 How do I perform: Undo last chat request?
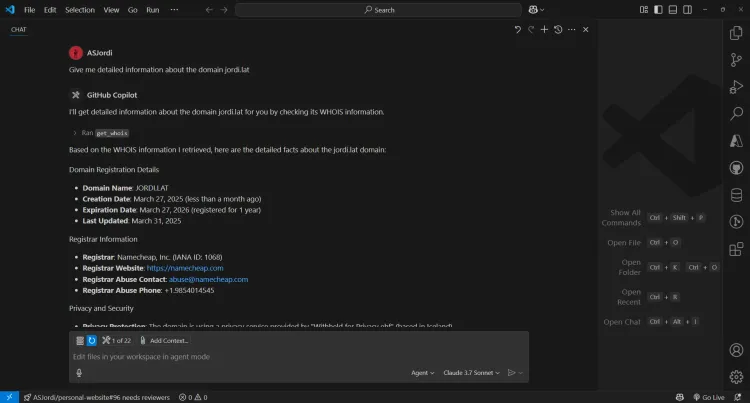(518, 30)
